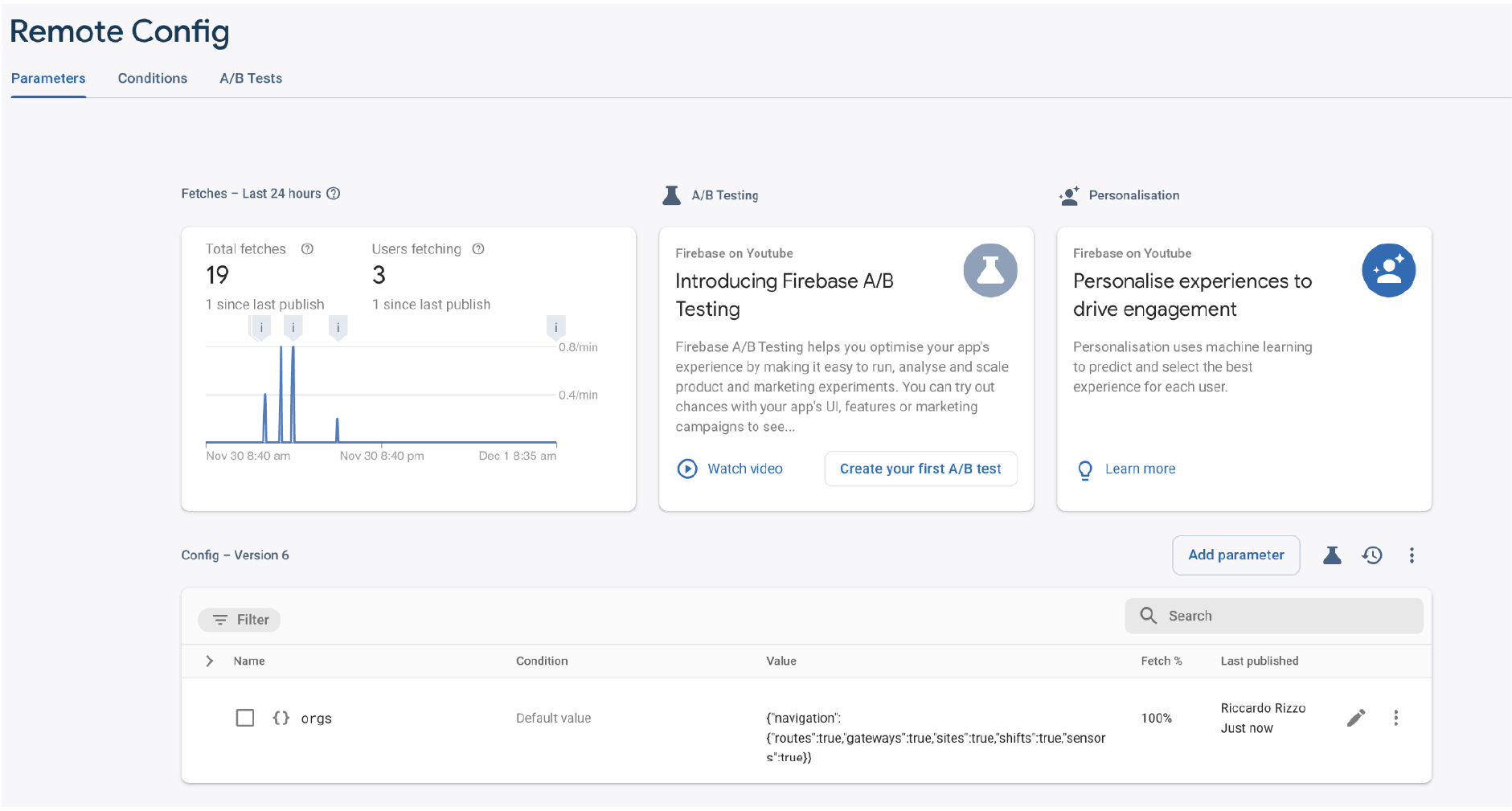This screenshot has width=1512, height=811.
Task: Click the lightbulb icon beside Learn more
Action: point(1085,469)
